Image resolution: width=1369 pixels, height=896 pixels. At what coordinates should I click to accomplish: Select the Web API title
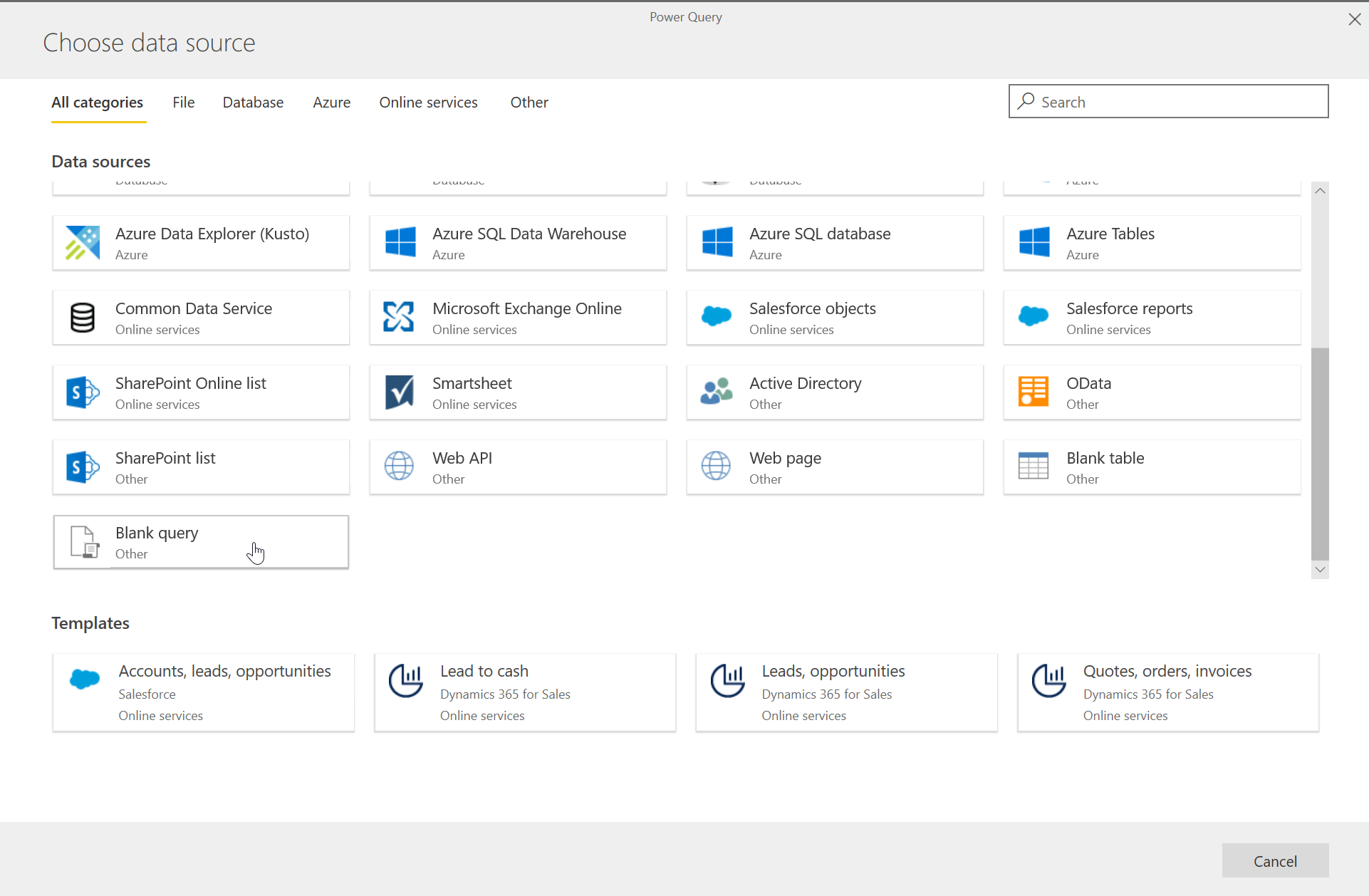coord(462,458)
